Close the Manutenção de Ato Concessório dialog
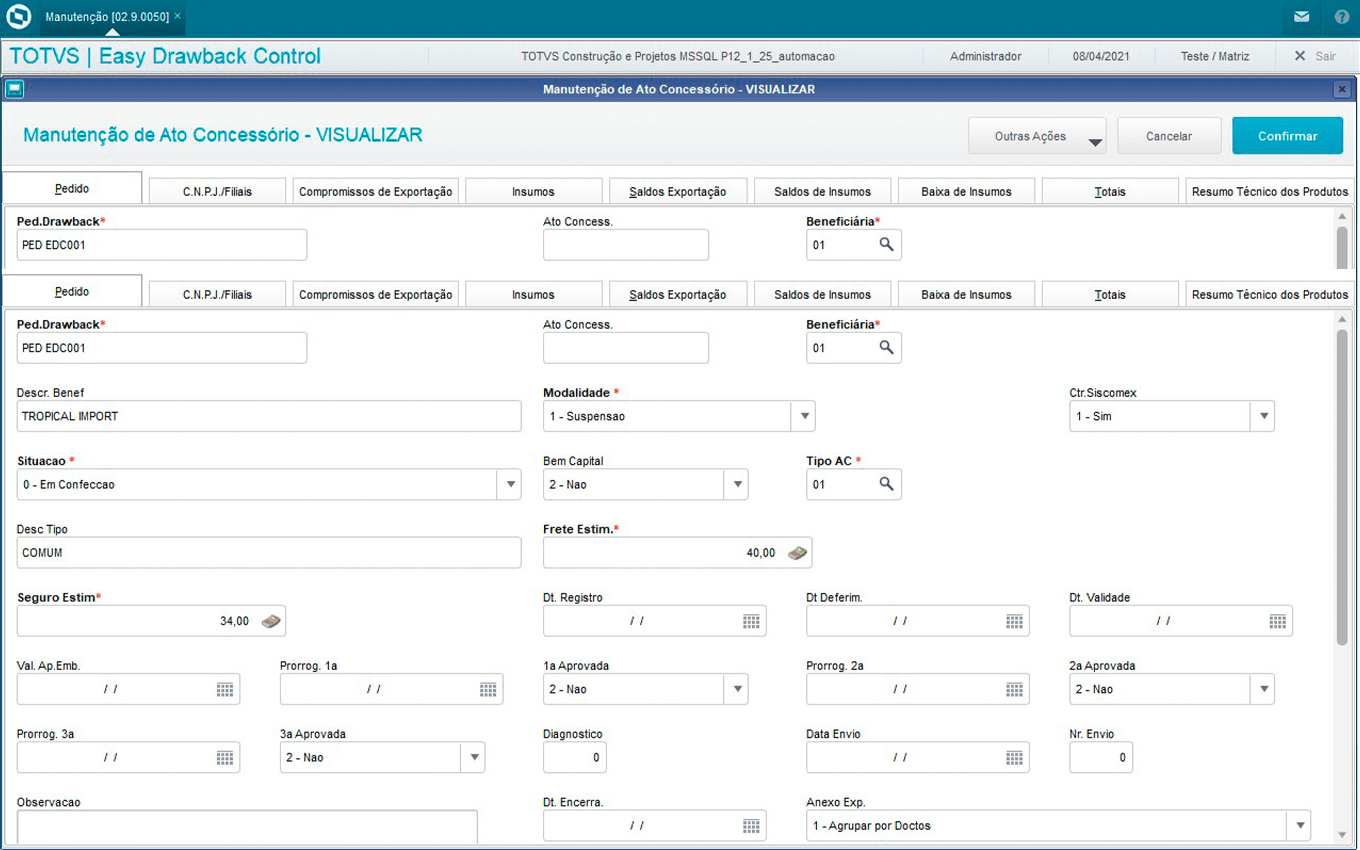This screenshot has width=1360, height=850. pyautogui.click(x=1342, y=89)
